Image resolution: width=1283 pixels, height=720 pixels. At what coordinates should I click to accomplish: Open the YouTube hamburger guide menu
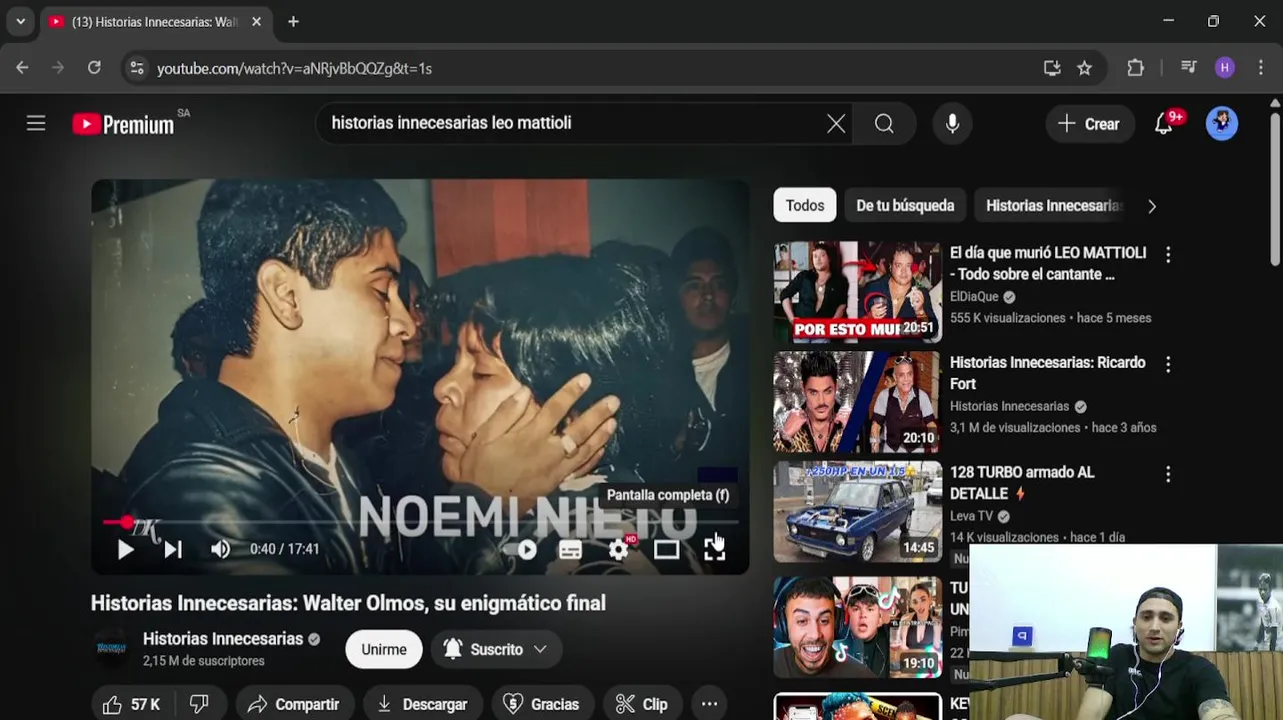[x=36, y=123]
